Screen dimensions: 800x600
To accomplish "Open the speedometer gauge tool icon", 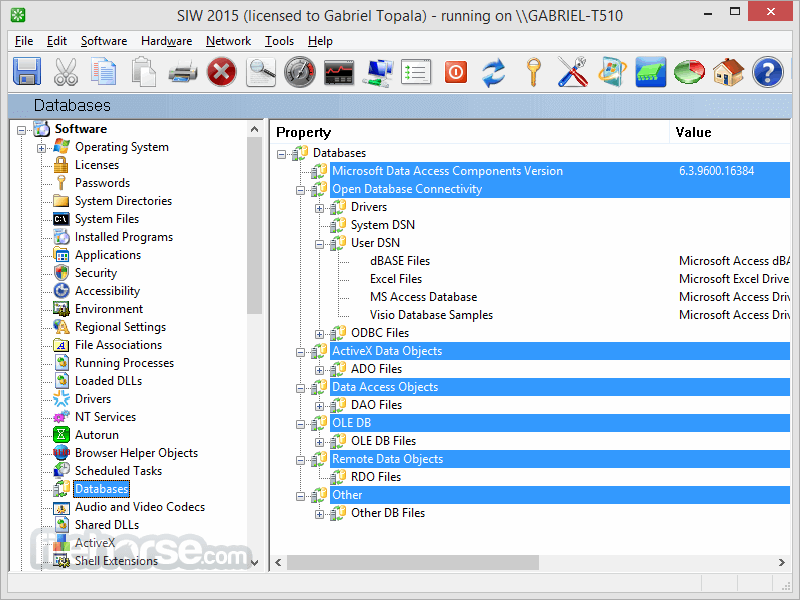I will [299, 71].
